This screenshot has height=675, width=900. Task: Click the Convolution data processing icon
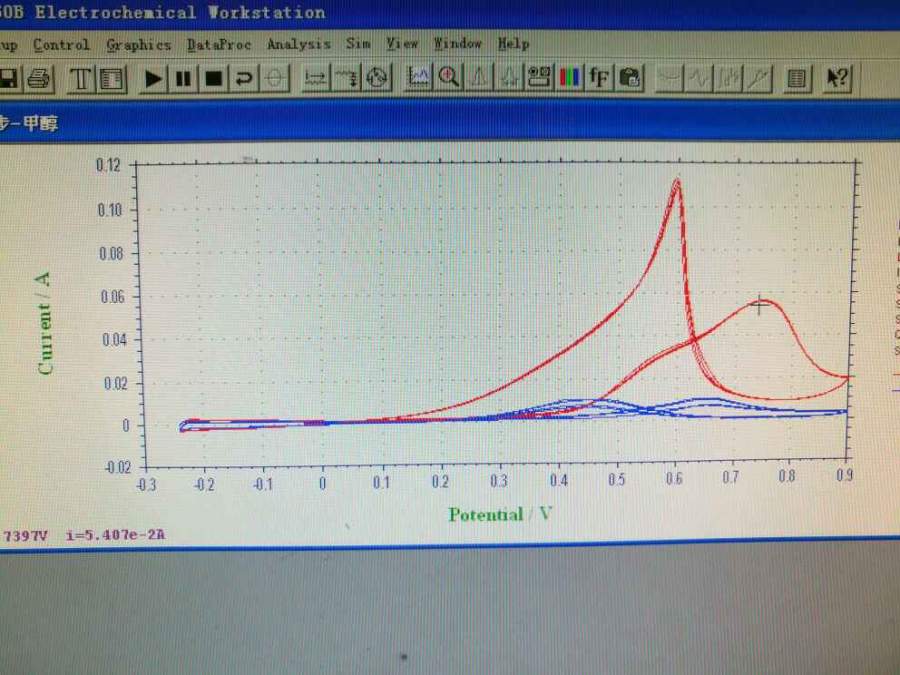click(x=729, y=77)
